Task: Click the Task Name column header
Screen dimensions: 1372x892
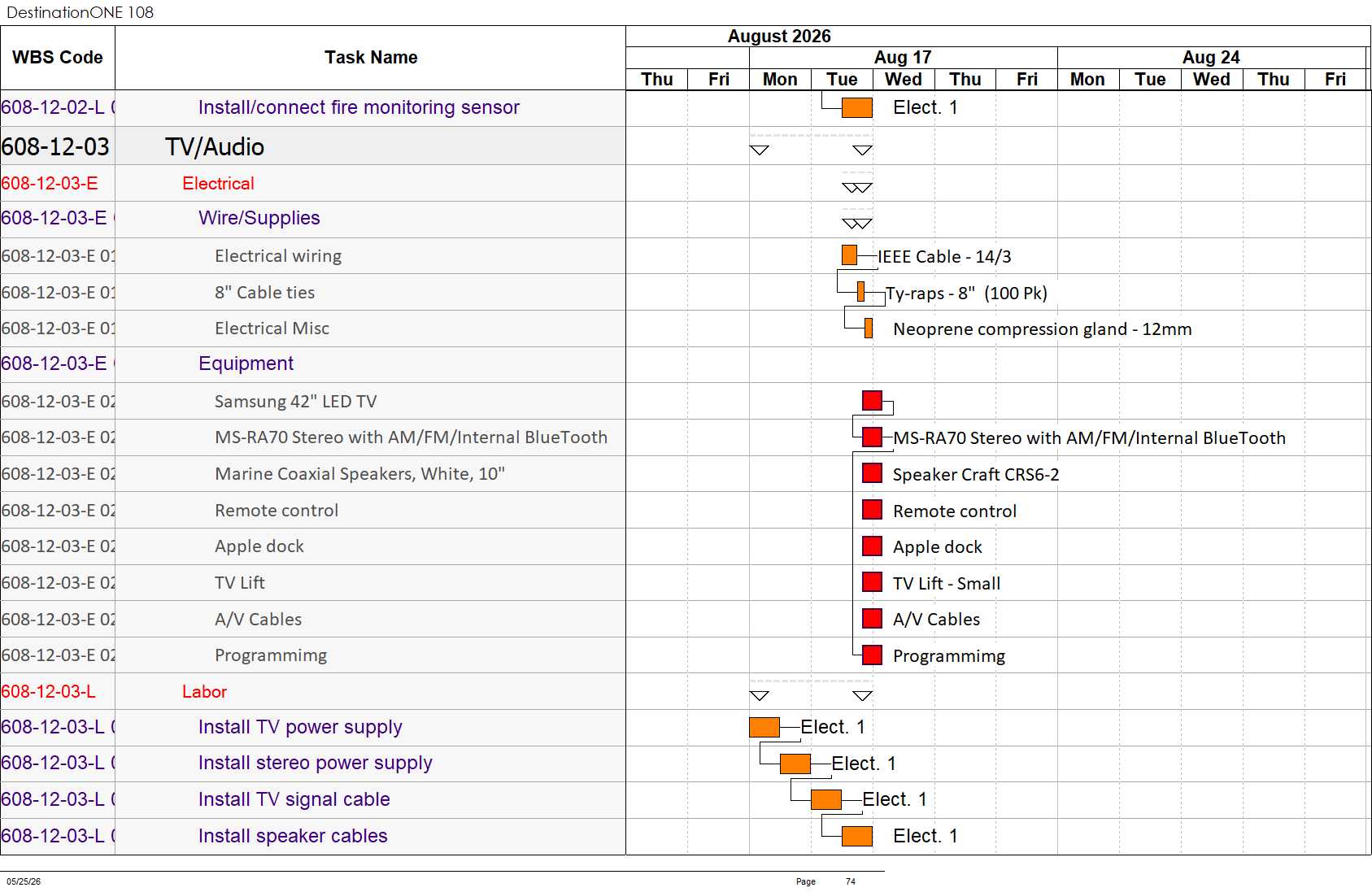Action: (371, 58)
